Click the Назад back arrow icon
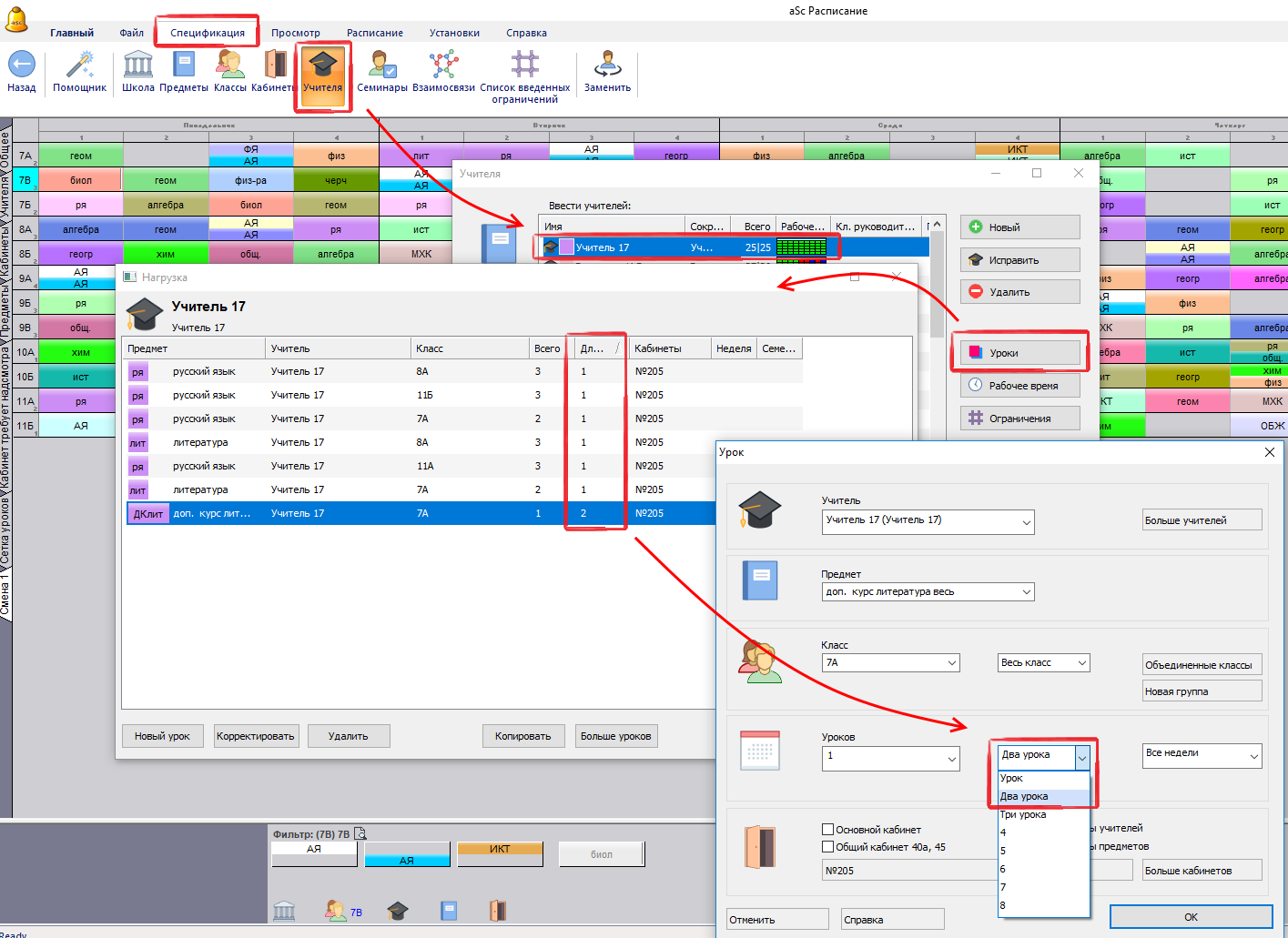This screenshot has height=938, width=1288. pos(22,66)
